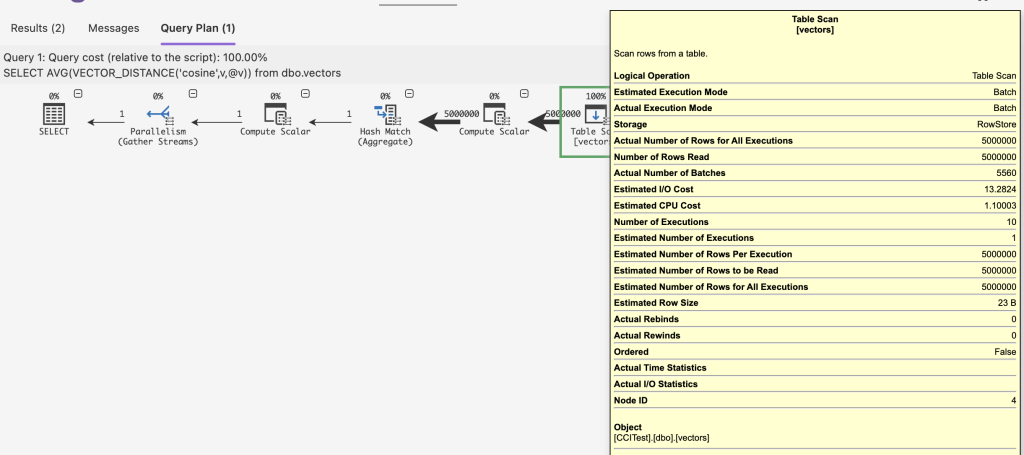Select the Query Plan (1) tab

[x=198, y=28]
